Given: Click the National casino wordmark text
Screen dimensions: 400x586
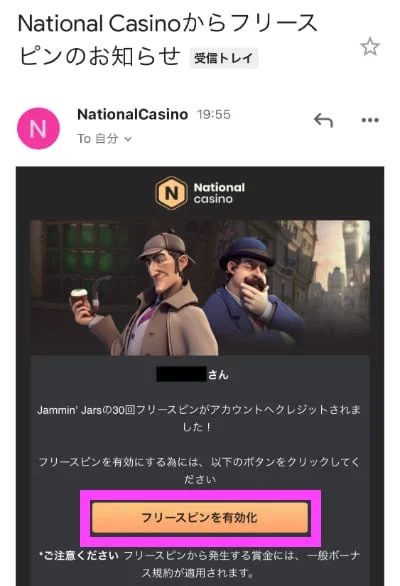Looking at the screenshot, I should pos(219,193).
